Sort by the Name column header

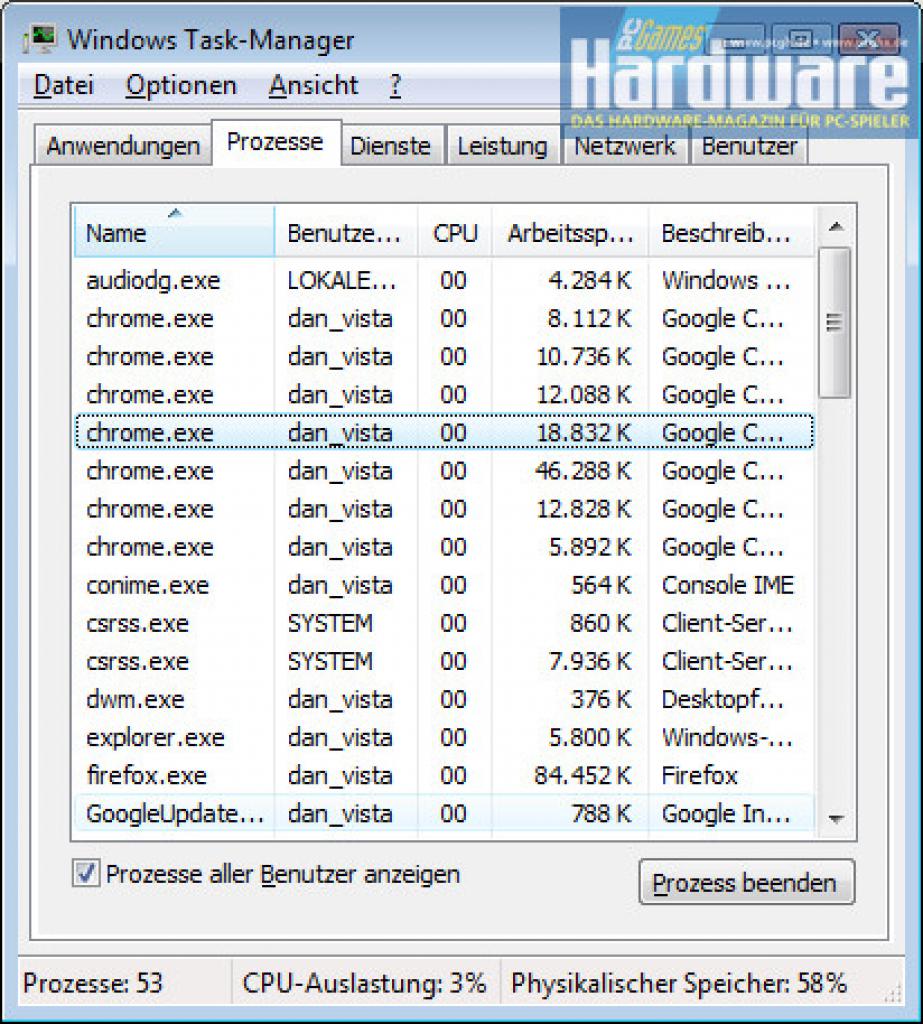[174, 231]
